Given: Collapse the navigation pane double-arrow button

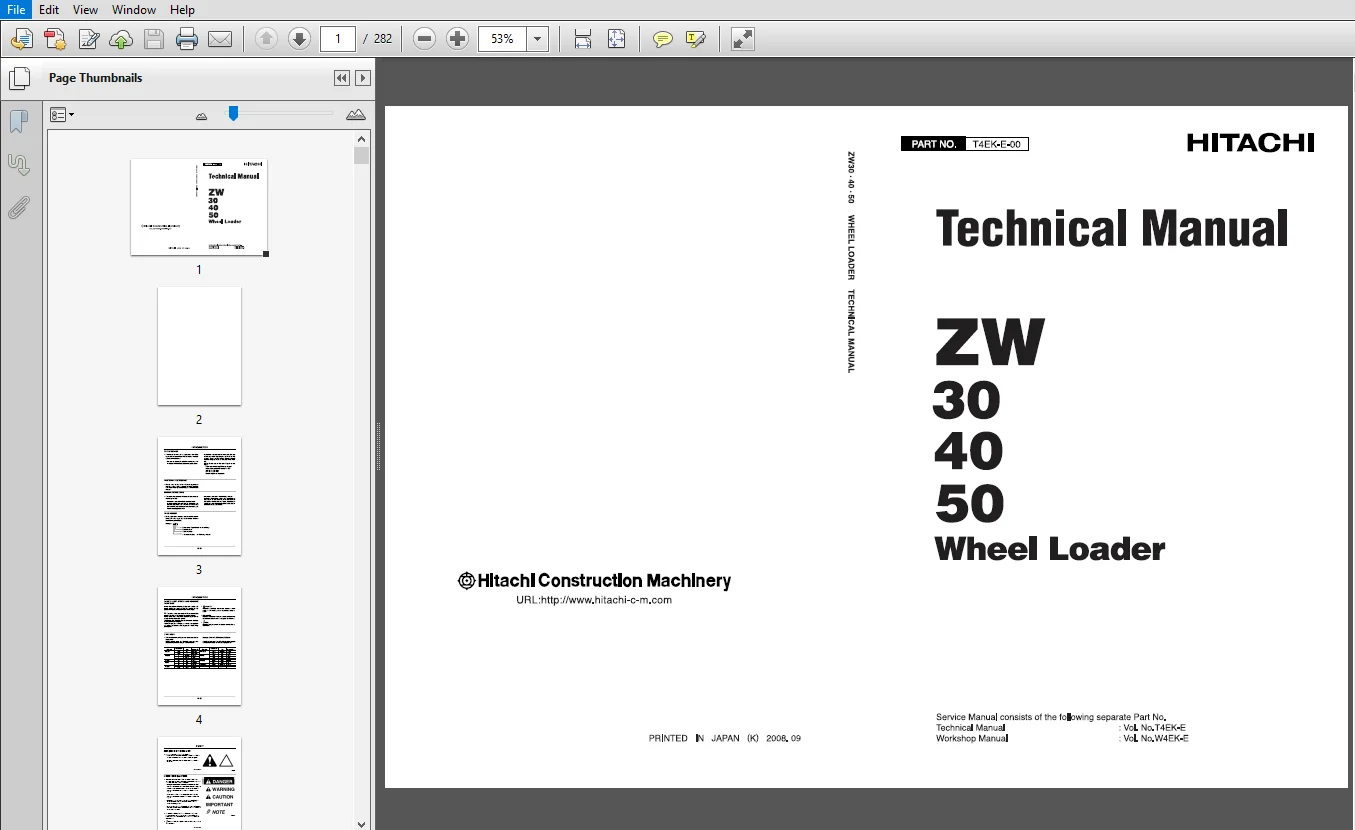Looking at the screenshot, I should 342,78.
